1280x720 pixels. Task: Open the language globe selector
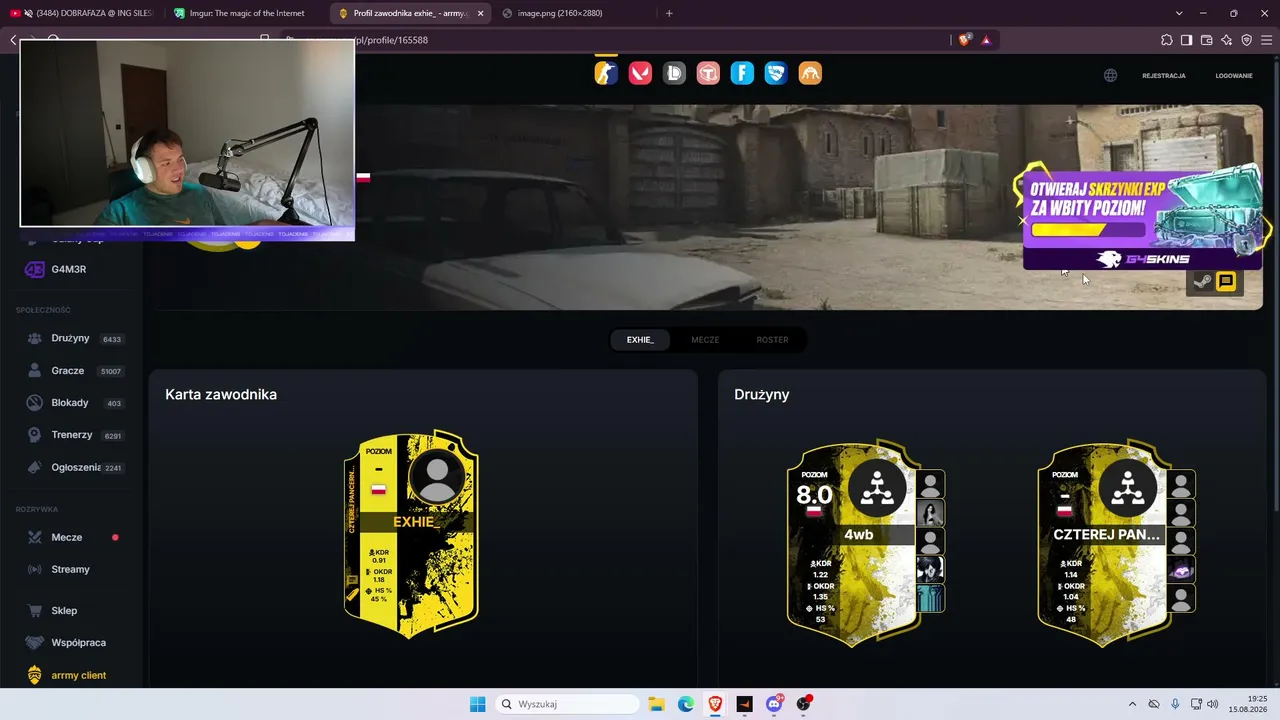(x=1110, y=76)
